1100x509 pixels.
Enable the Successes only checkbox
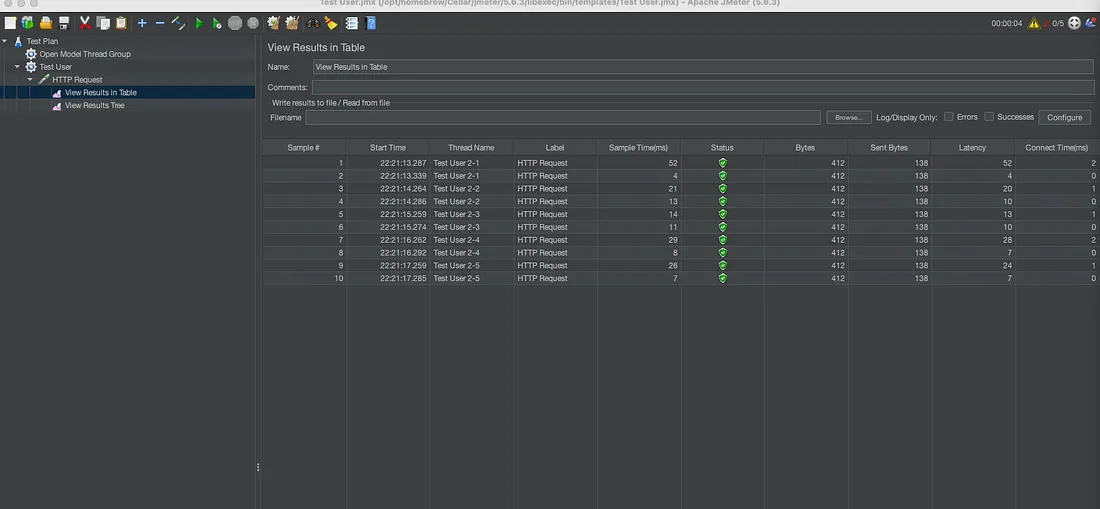click(x=989, y=117)
